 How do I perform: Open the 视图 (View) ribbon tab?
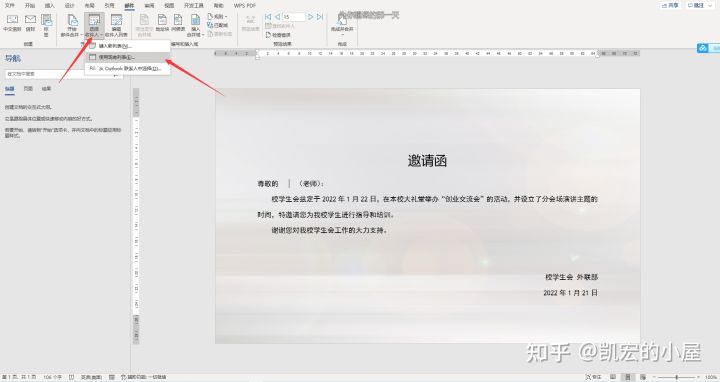[169, 6]
